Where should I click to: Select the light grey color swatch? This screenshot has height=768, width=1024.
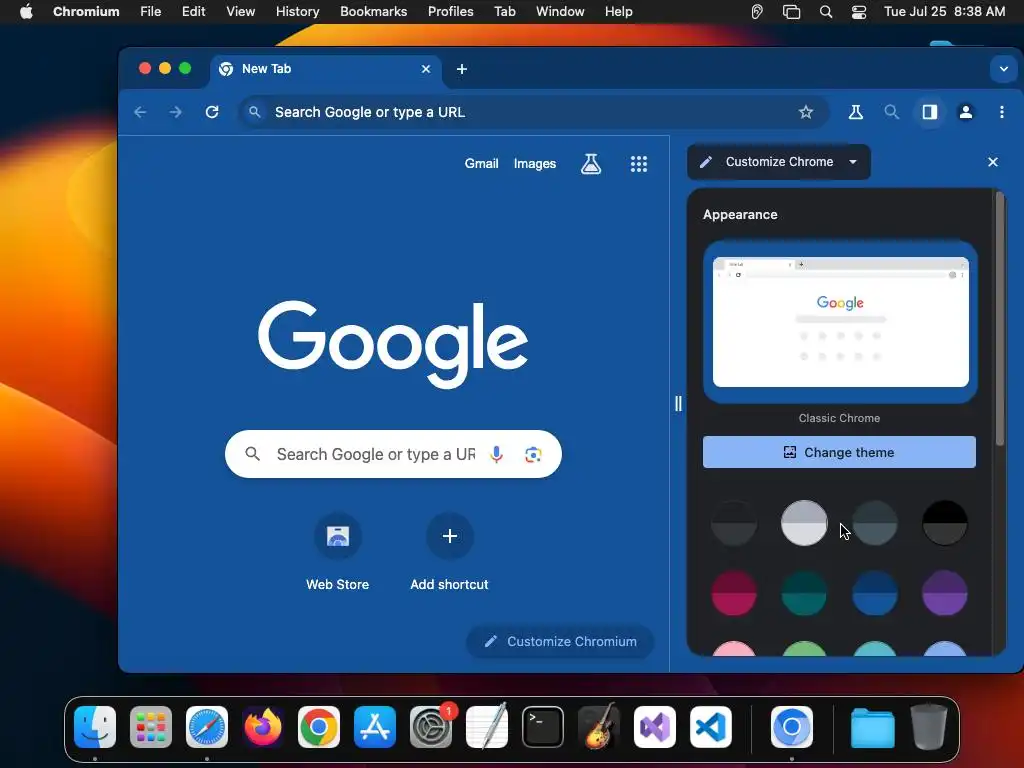[x=804, y=523]
